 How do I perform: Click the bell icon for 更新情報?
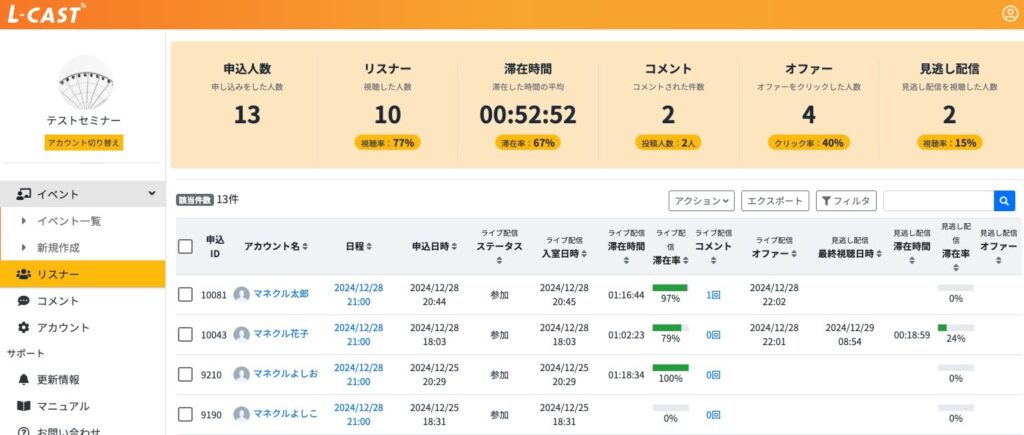(24, 380)
